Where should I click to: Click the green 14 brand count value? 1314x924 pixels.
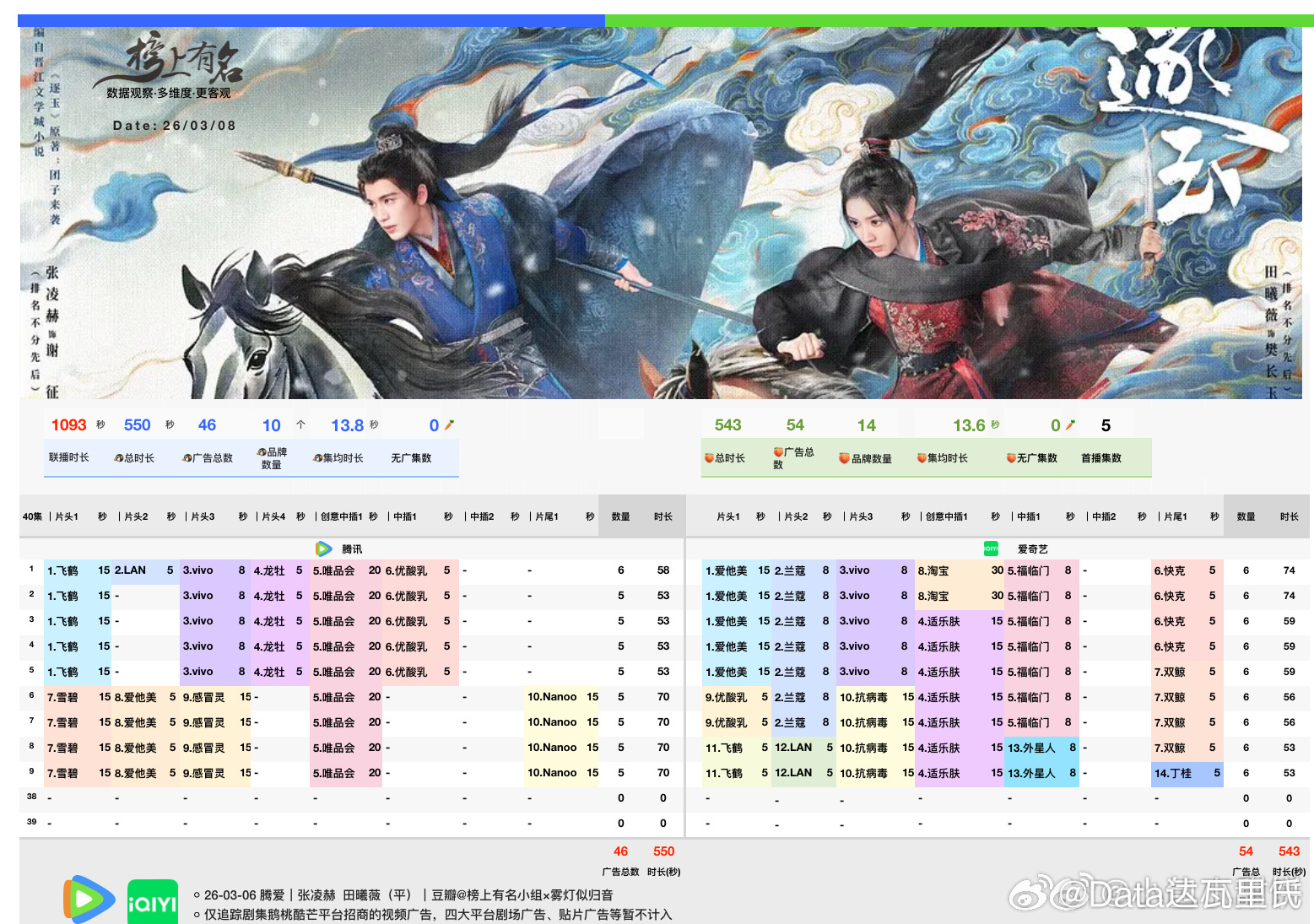tap(867, 425)
